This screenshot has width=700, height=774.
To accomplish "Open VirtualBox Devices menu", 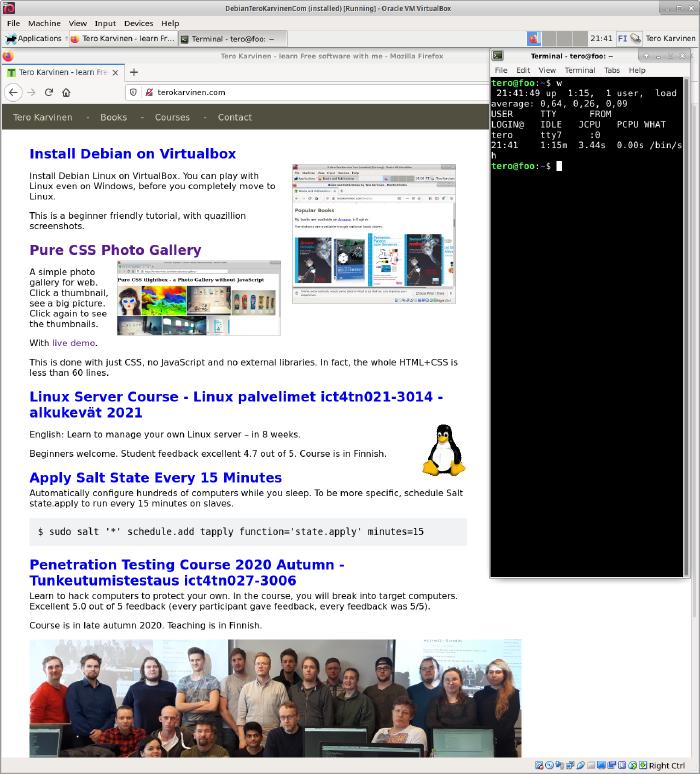I will (138, 23).
